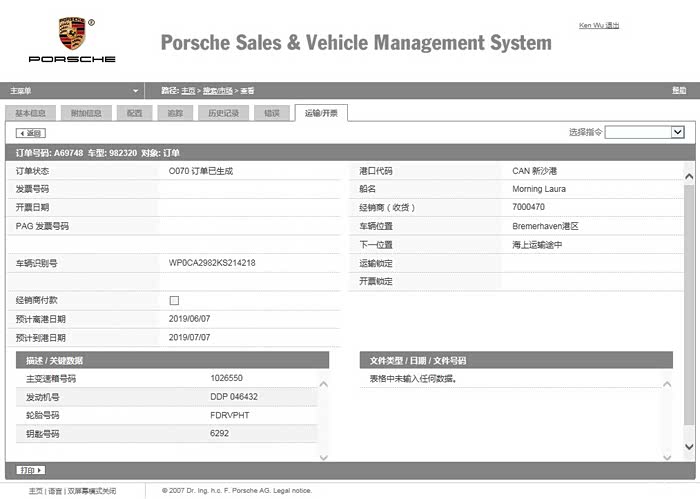Click the 打印 print button
Image resolution: width=700 pixels, height=499 pixels.
point(31,470)
